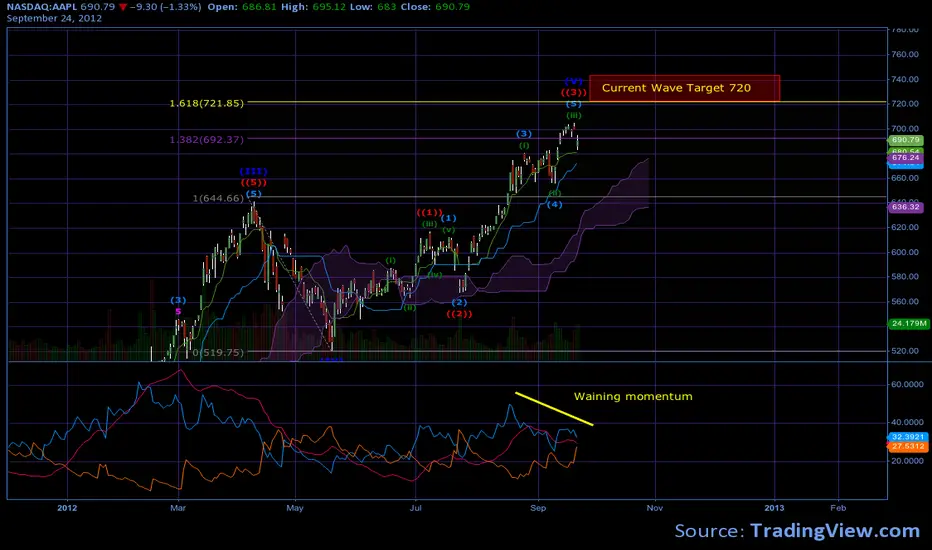Click the Jul label on time axis
This screenshot has height=550, width=932.
coord(415,508)
